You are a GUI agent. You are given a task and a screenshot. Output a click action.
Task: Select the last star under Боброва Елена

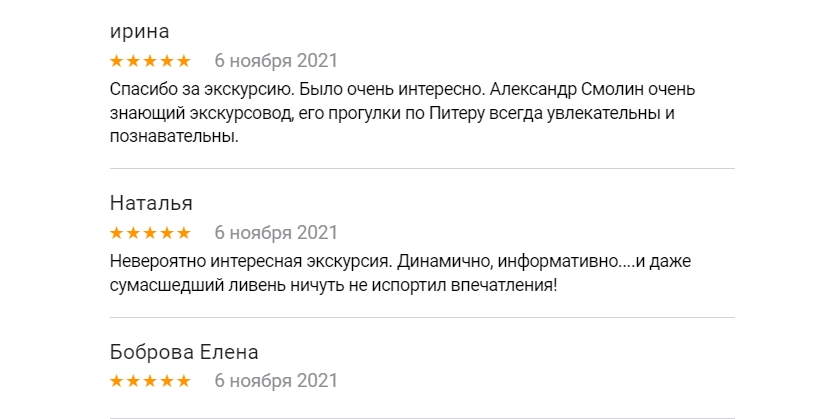183,381
